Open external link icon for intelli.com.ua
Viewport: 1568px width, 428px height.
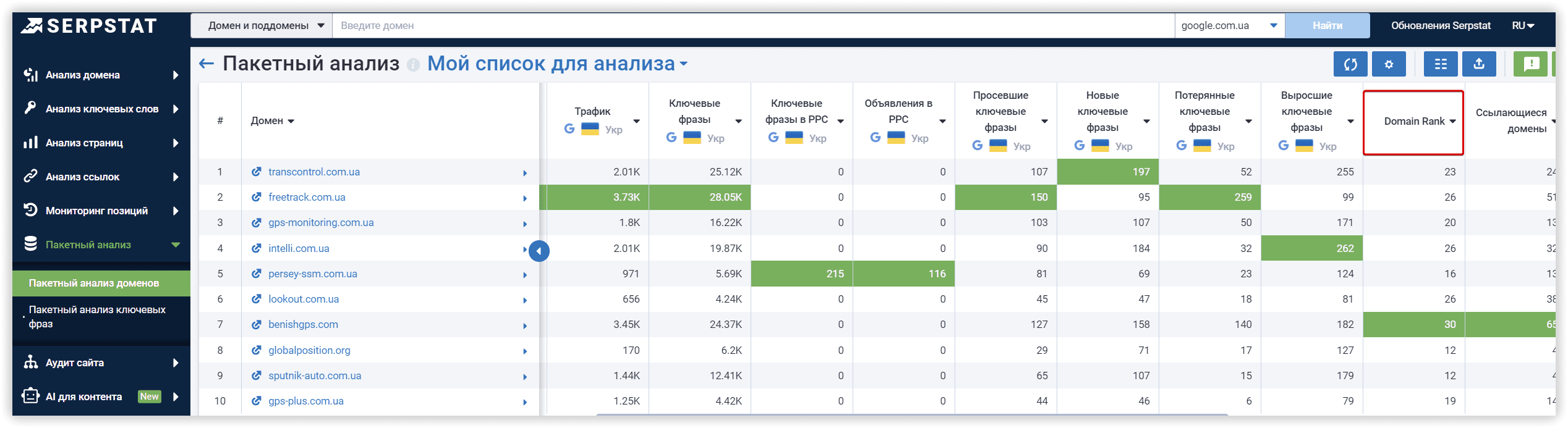256,248
